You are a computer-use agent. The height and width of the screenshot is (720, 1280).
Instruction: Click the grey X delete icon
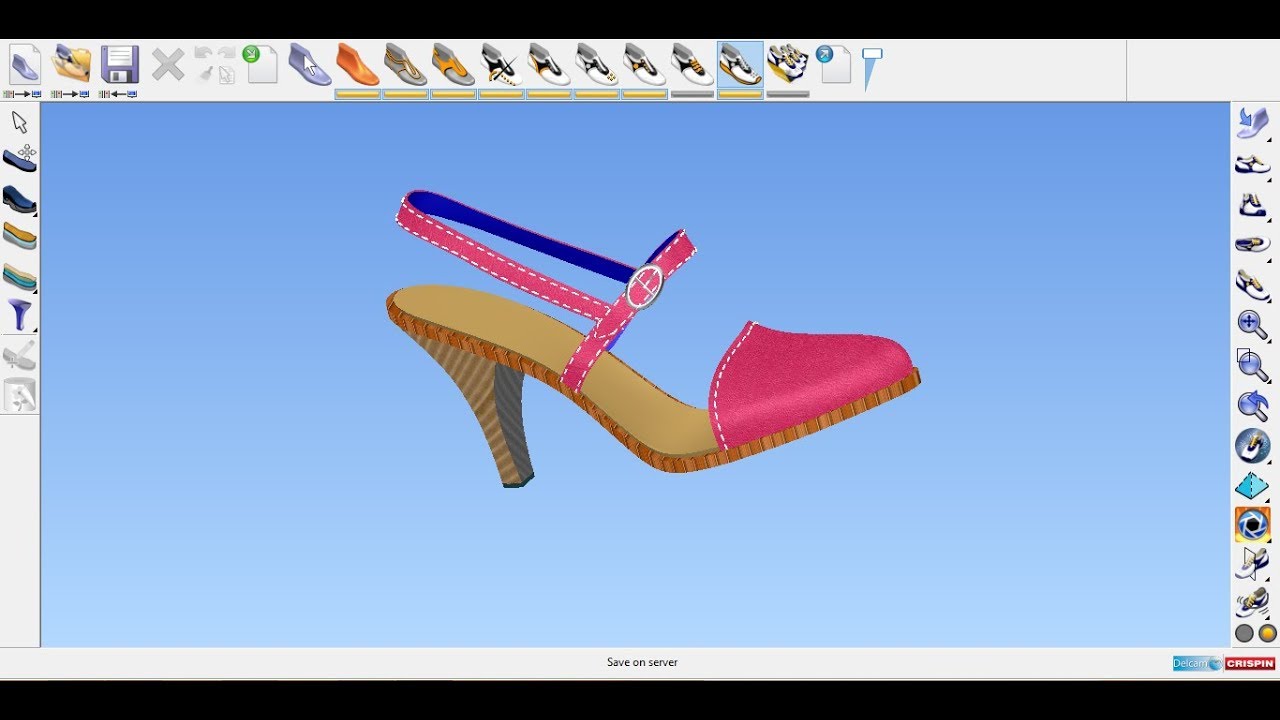click(x=167, y=65)
